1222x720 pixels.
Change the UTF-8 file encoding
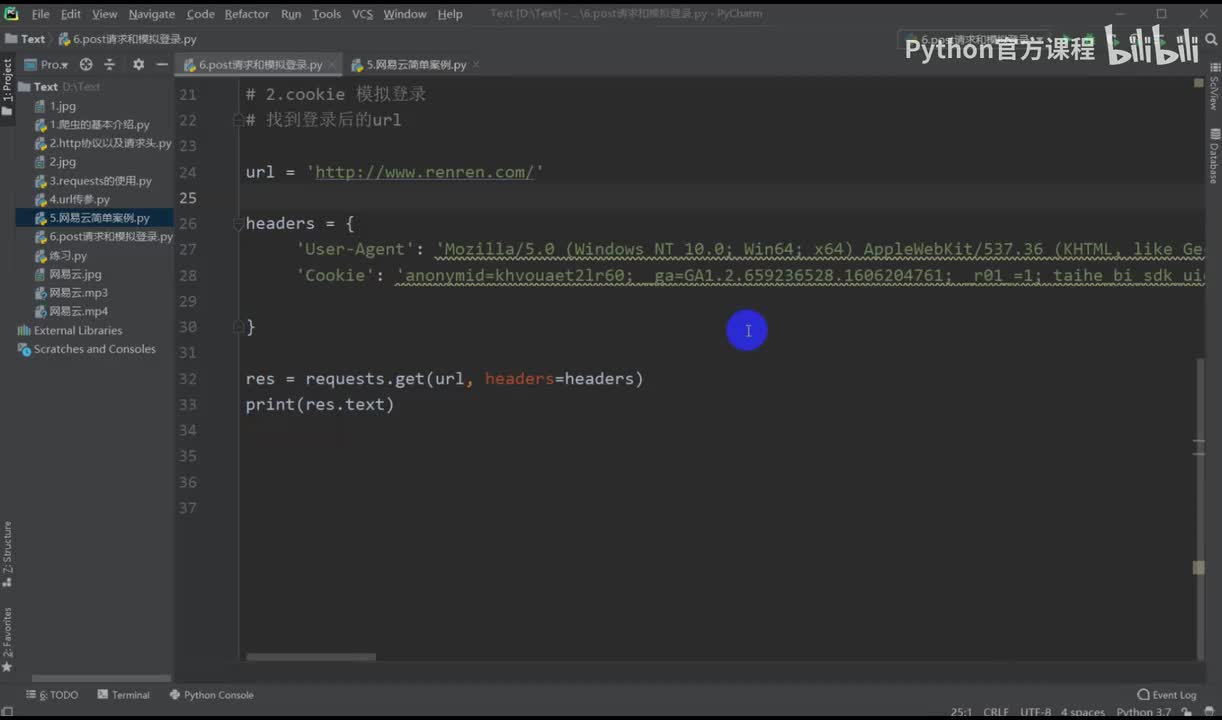click(1034, 713)
